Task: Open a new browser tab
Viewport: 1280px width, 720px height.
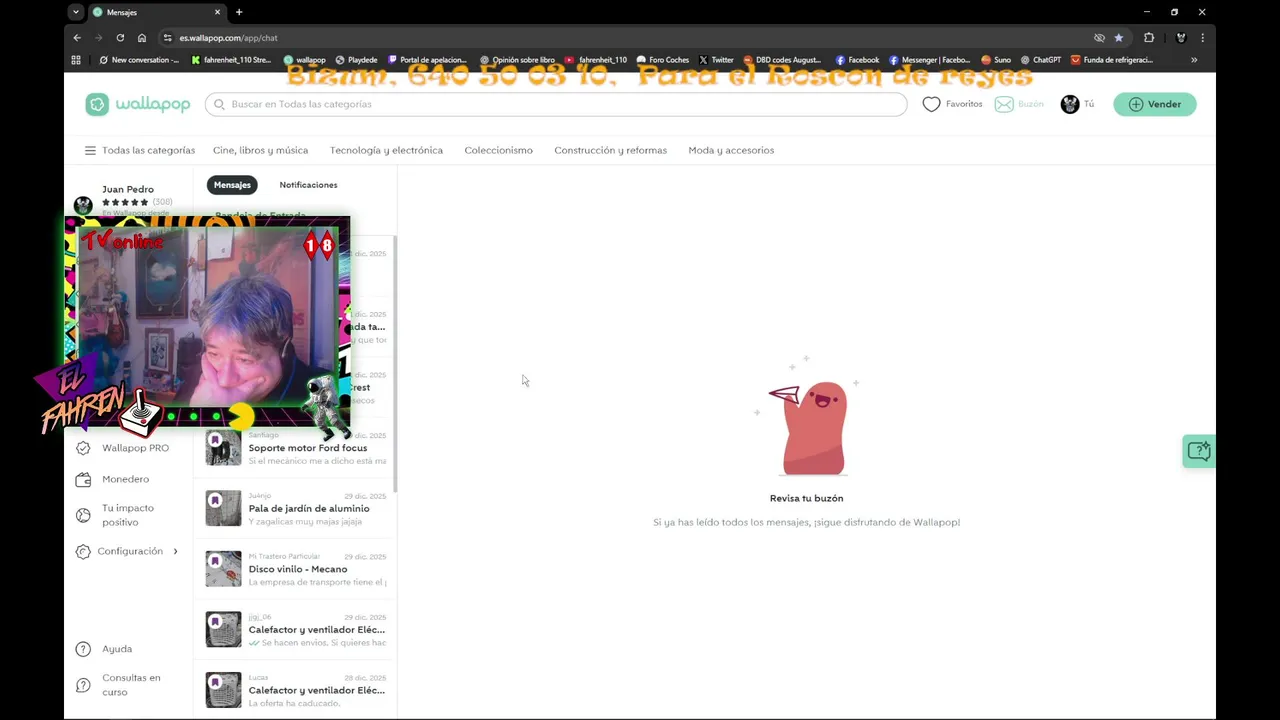Action: click(x=239, y=12)
